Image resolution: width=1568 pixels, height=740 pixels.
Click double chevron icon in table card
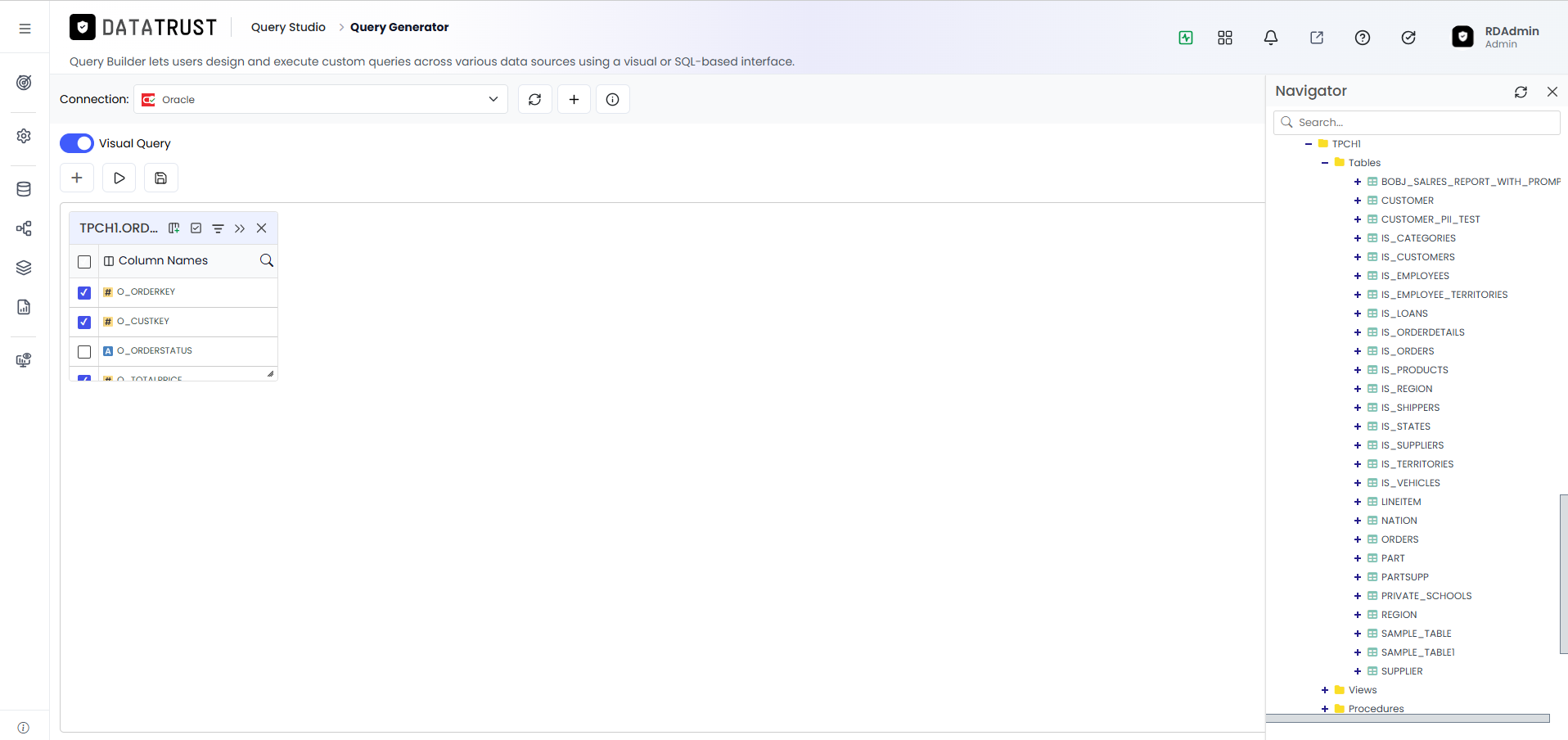(x=240, y=228)
